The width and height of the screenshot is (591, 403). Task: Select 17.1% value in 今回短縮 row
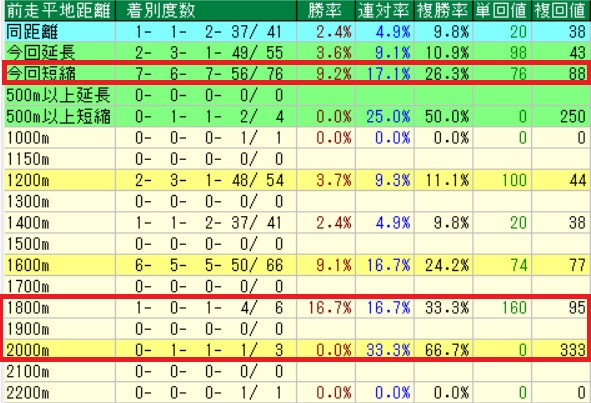(389, 74)
